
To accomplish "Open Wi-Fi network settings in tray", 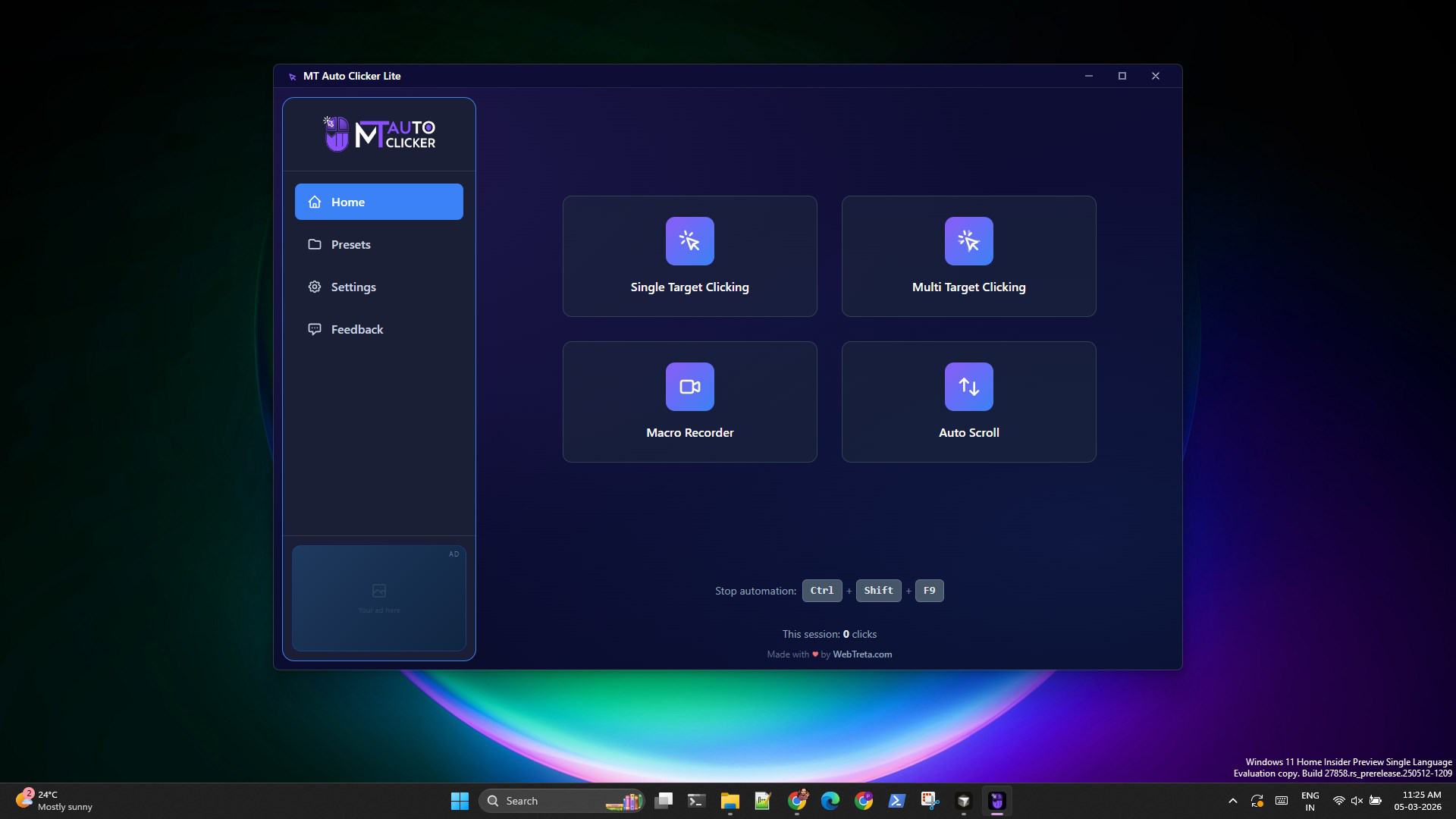I will click(1339, 801).
